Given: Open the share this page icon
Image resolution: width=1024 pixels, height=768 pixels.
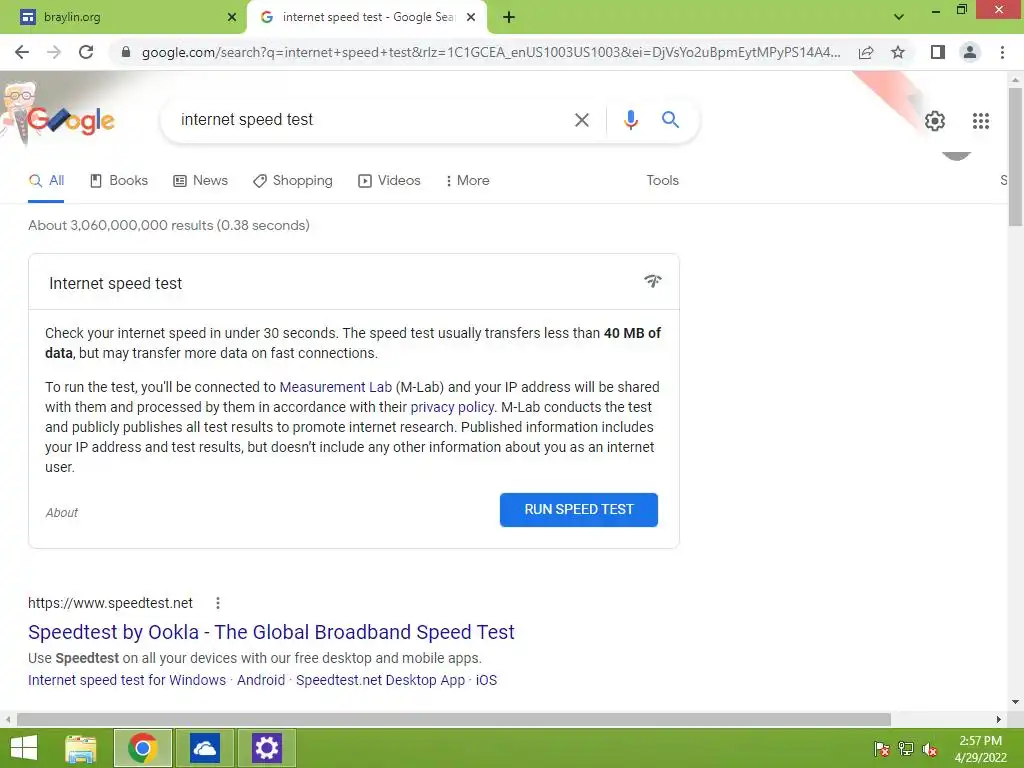Looking at the screenshot, I should (866, 52).
